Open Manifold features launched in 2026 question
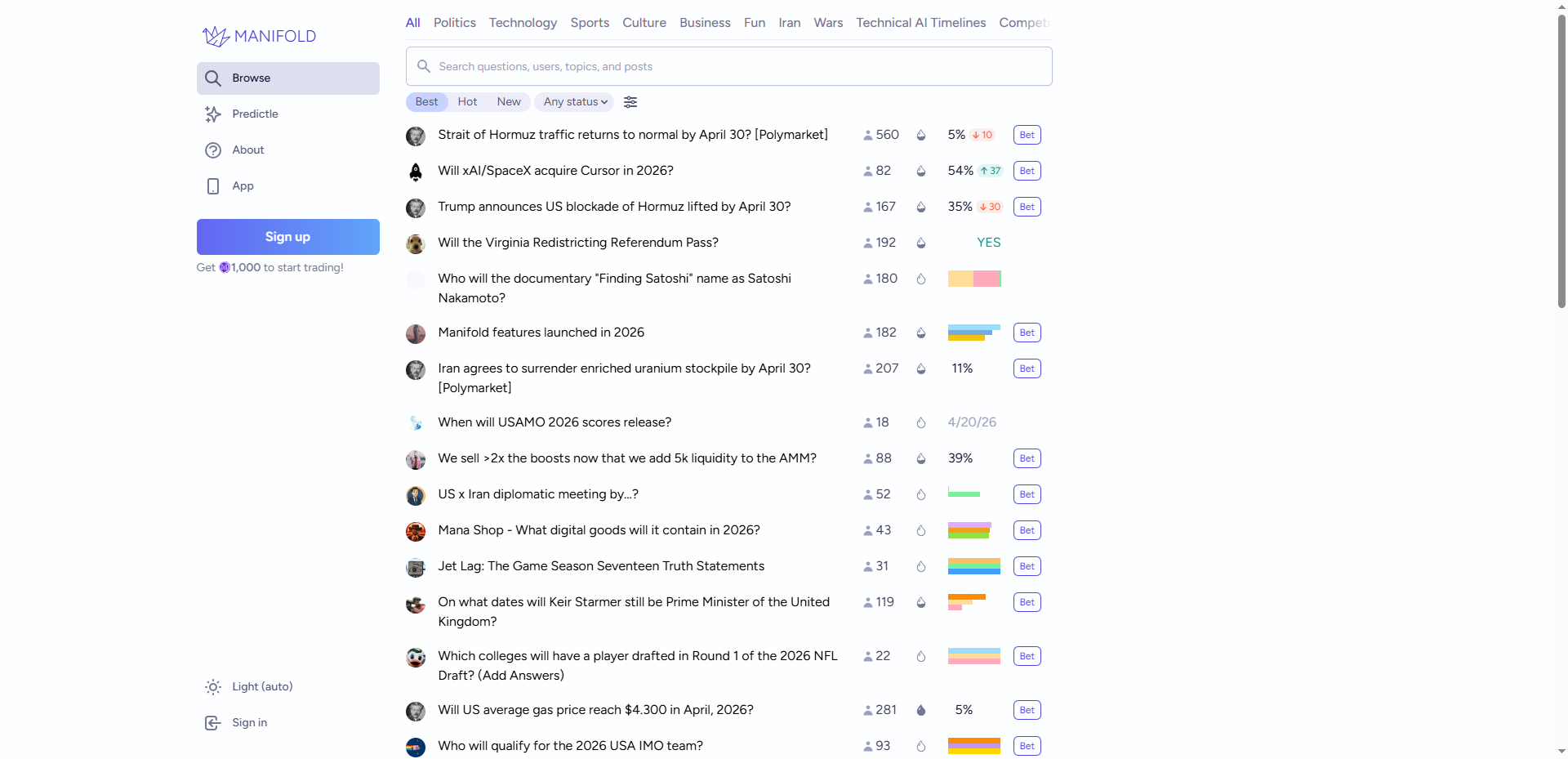This screenshot has width=1568, height=759. pyautogui.click(x=541, y=333)
